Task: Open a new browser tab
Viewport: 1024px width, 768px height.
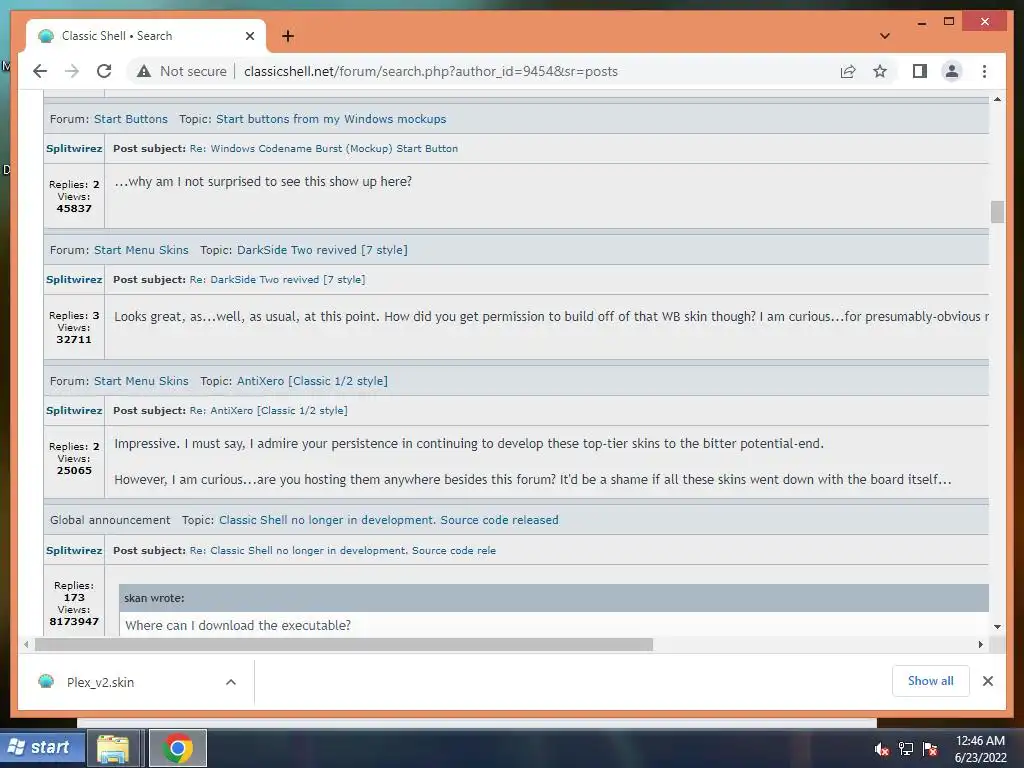Action: click(x=288, y=36)
